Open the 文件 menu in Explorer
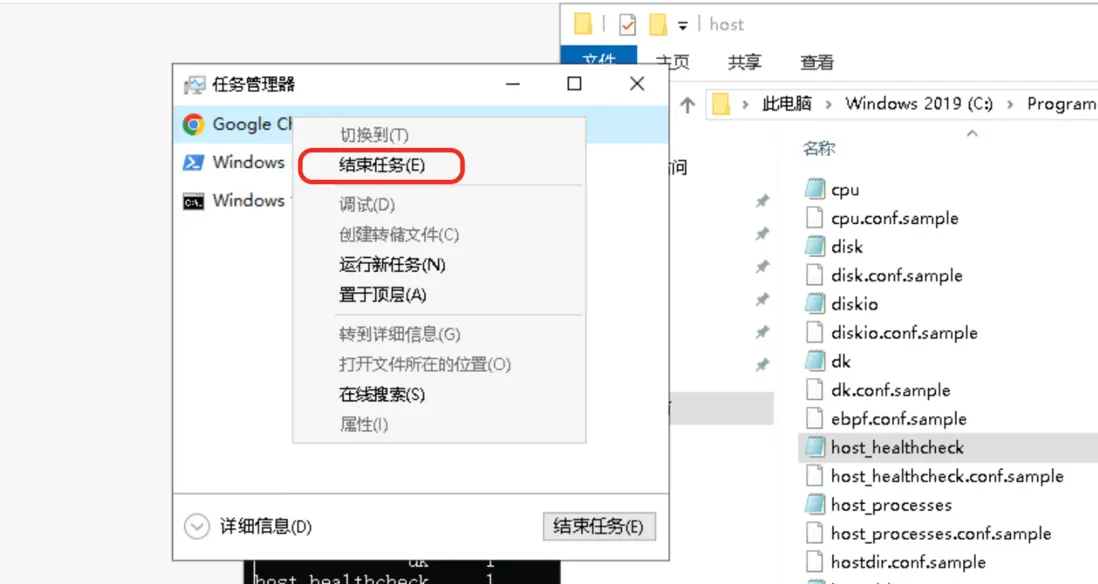This screenshot has height=584, width=1098. pyautogui.click(x=598, y=60)
